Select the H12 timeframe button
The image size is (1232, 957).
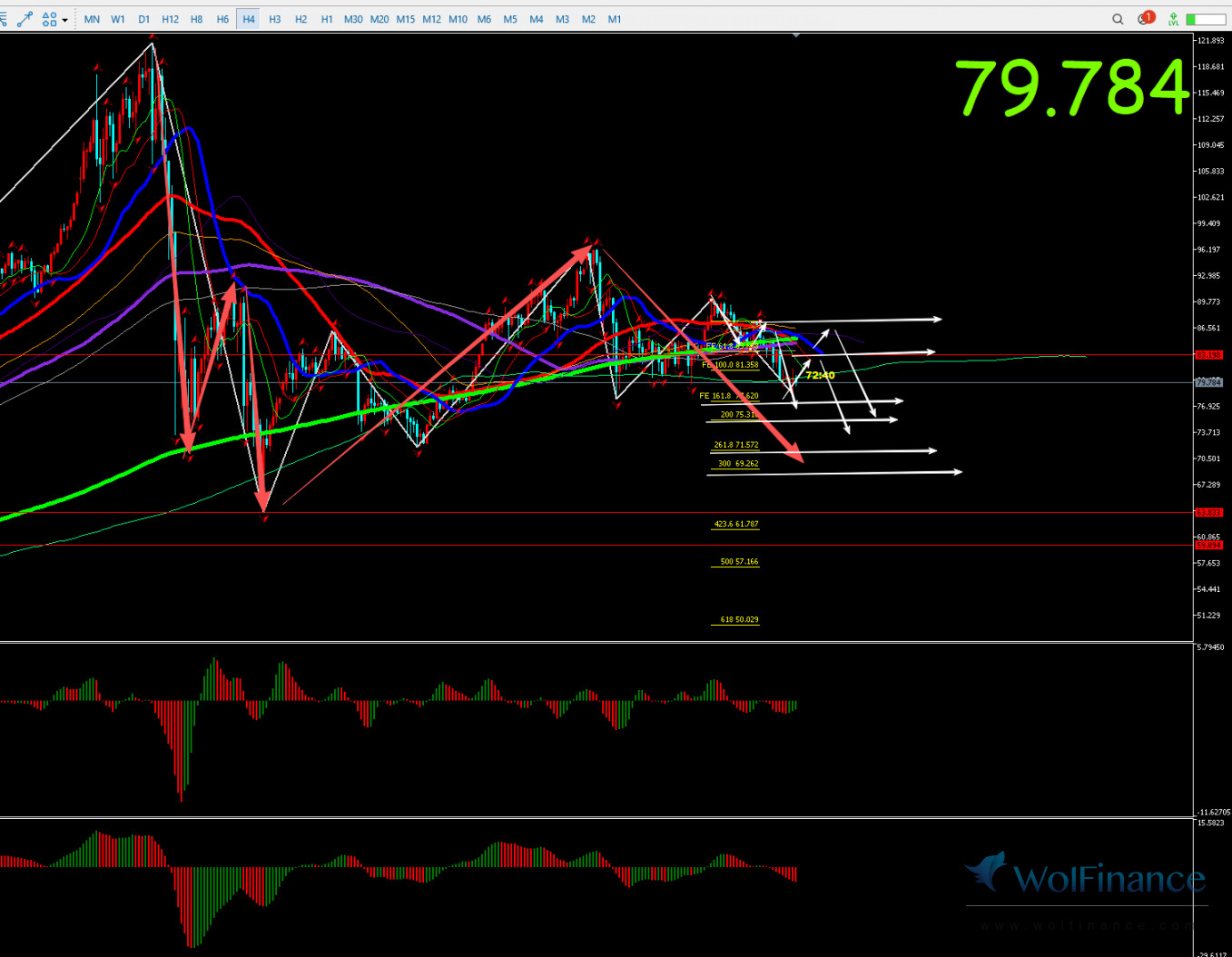[170, 19]
